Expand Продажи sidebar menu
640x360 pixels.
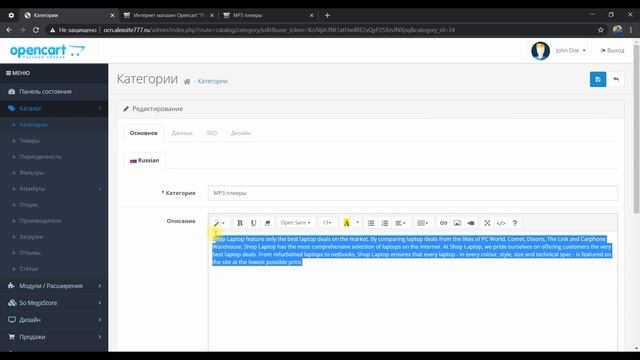(54, 337)
